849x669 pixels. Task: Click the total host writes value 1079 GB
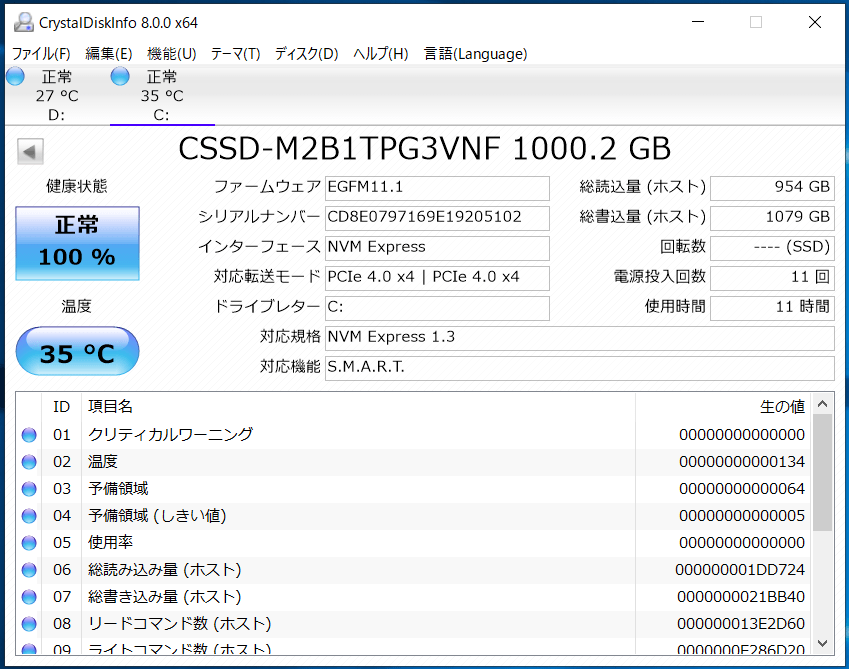click(x=772, y=218)
